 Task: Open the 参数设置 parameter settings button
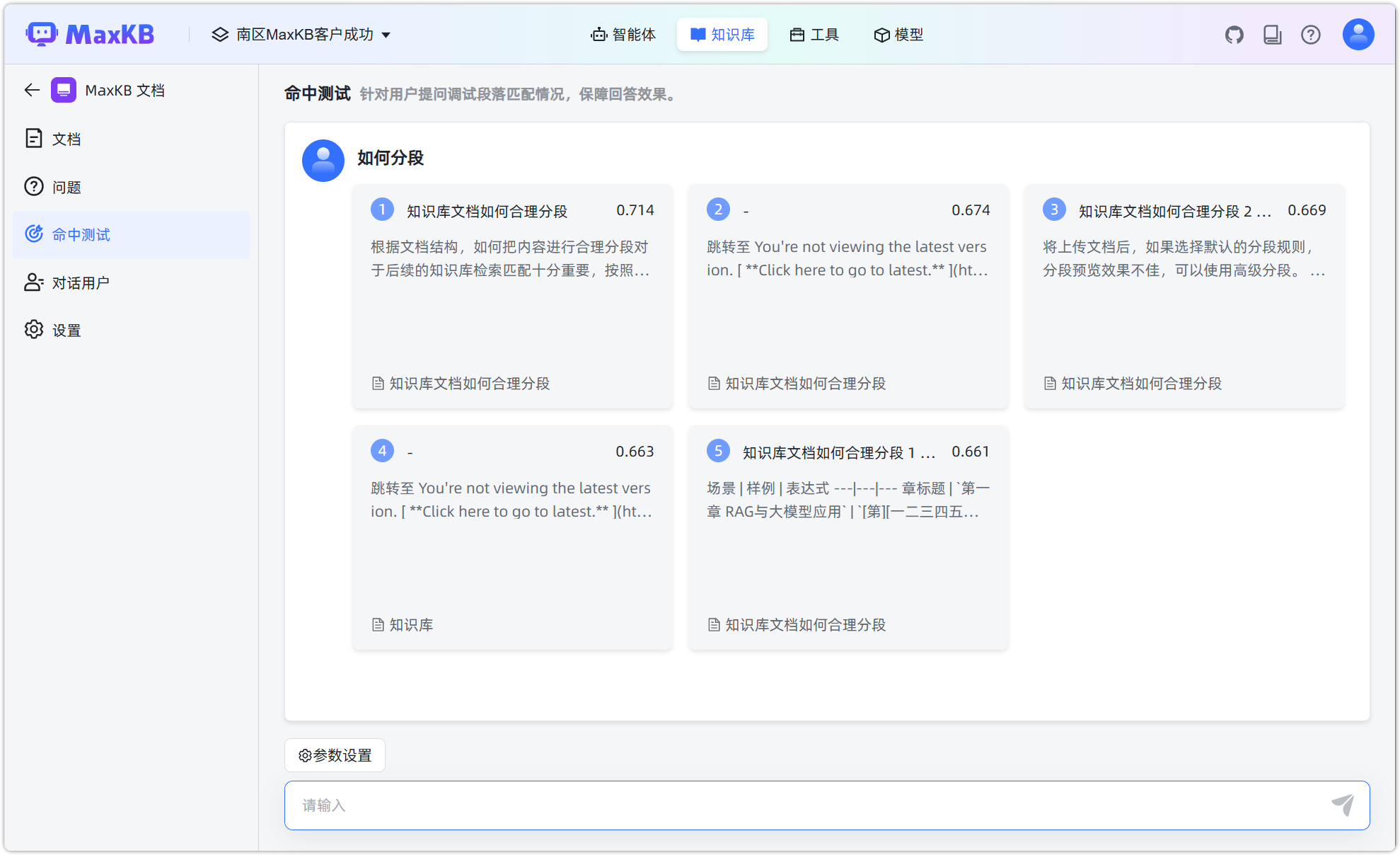334,755
